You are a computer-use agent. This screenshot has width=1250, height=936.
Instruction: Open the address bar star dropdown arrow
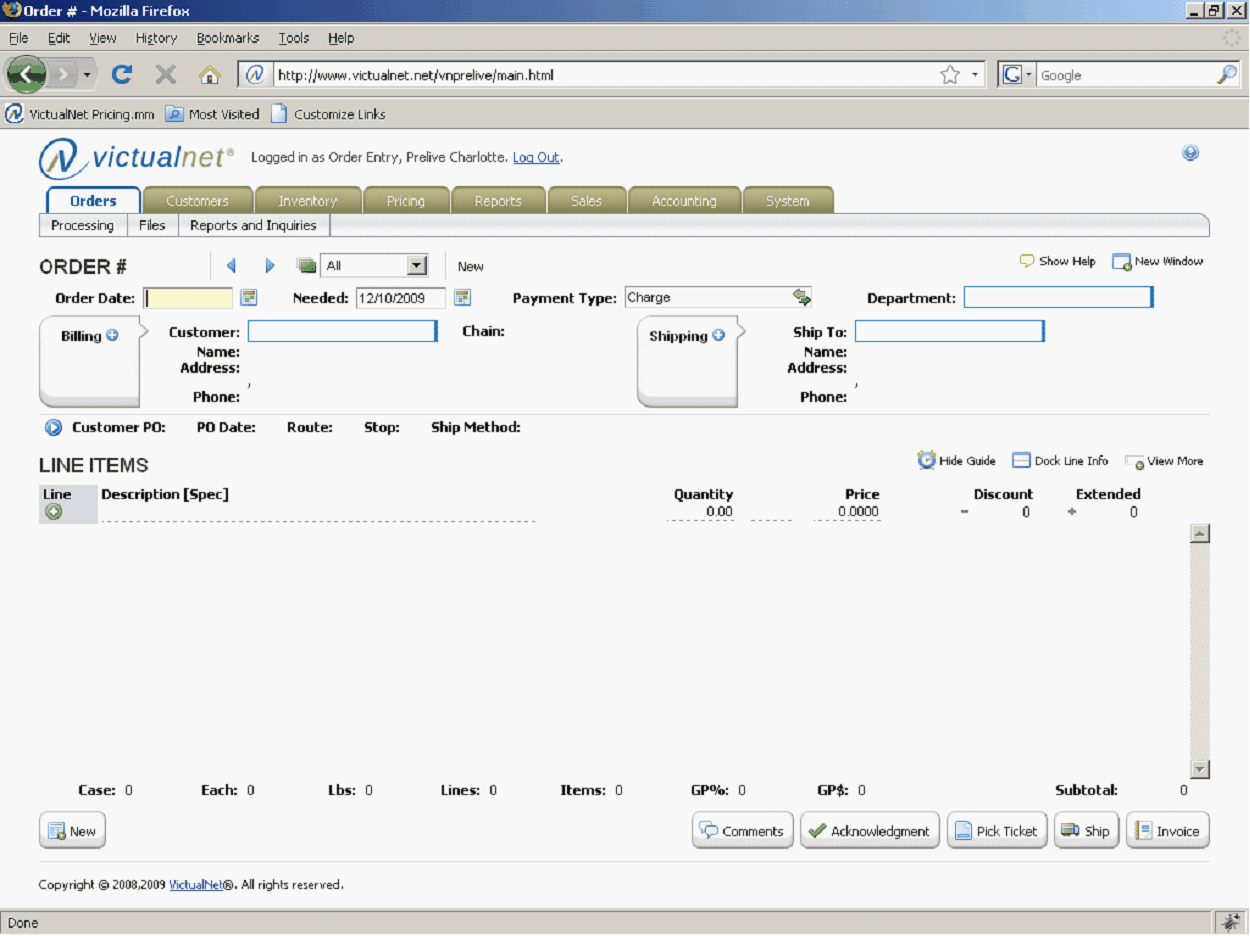click(x=975, y=75)
